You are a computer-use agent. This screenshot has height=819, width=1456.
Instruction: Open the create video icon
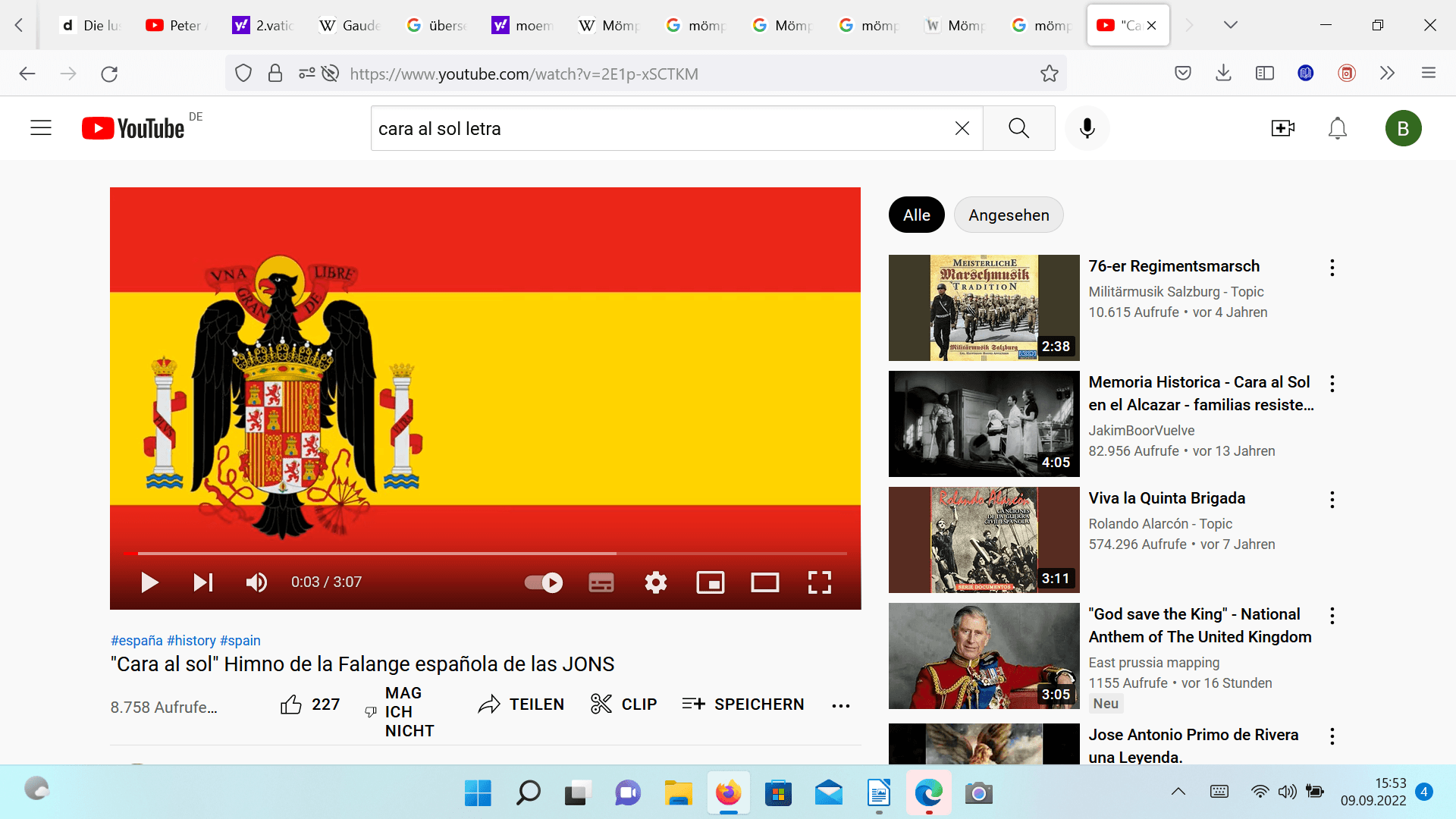point(1283,128)
